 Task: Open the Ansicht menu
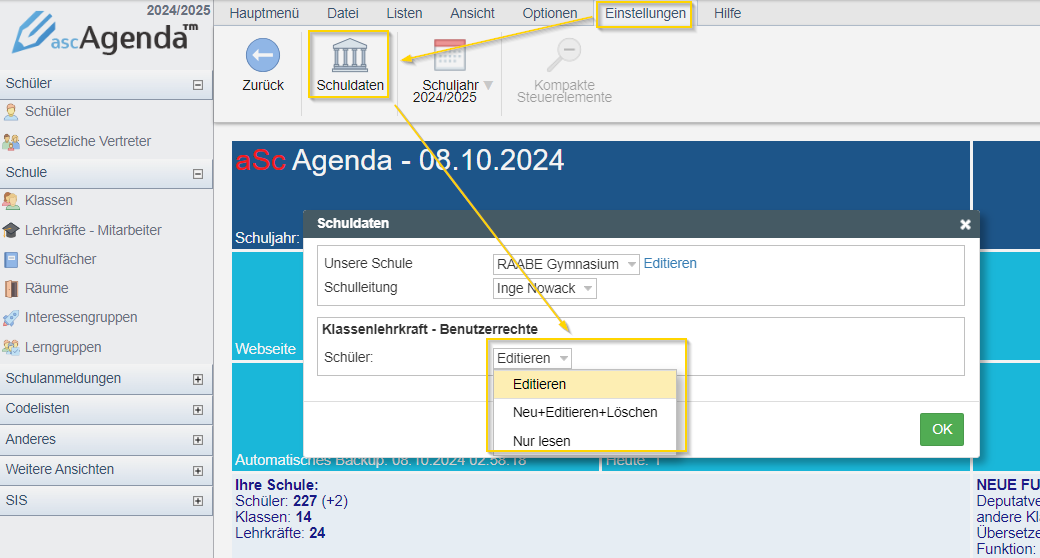(472, 13)
